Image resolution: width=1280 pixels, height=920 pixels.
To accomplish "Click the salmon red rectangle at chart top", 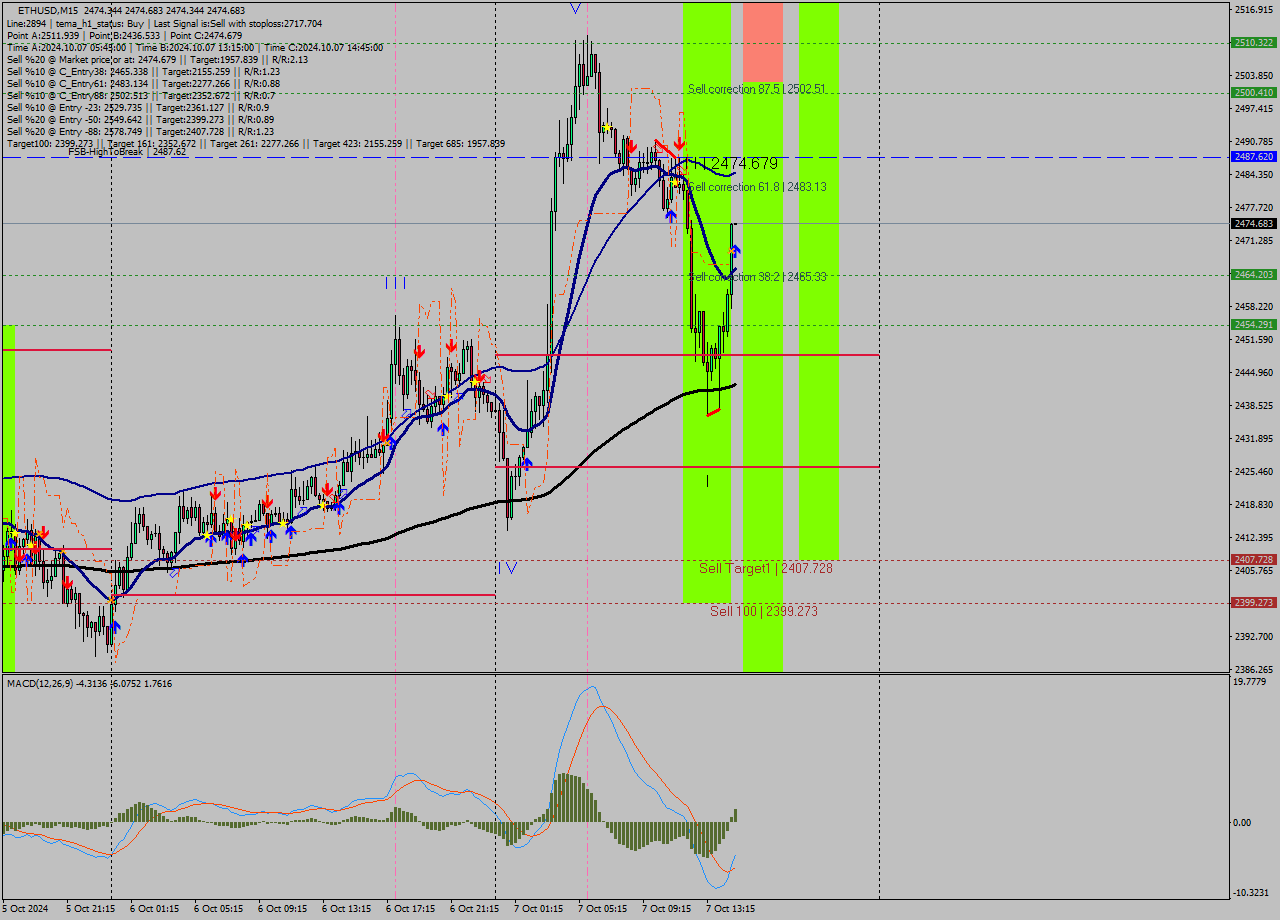I will coord(762,42).
